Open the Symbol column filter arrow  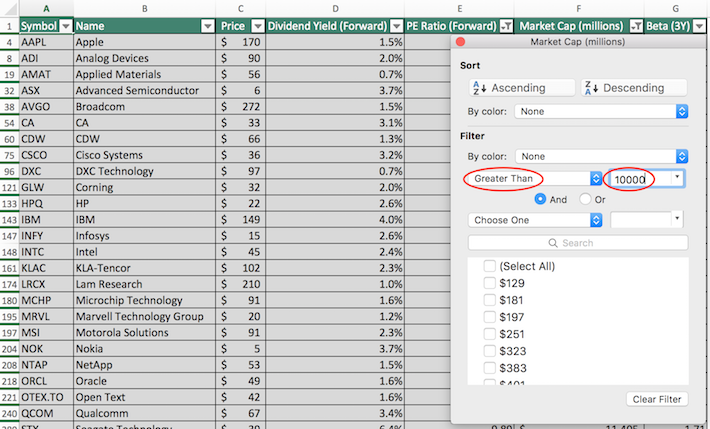[x=65, y=26]
